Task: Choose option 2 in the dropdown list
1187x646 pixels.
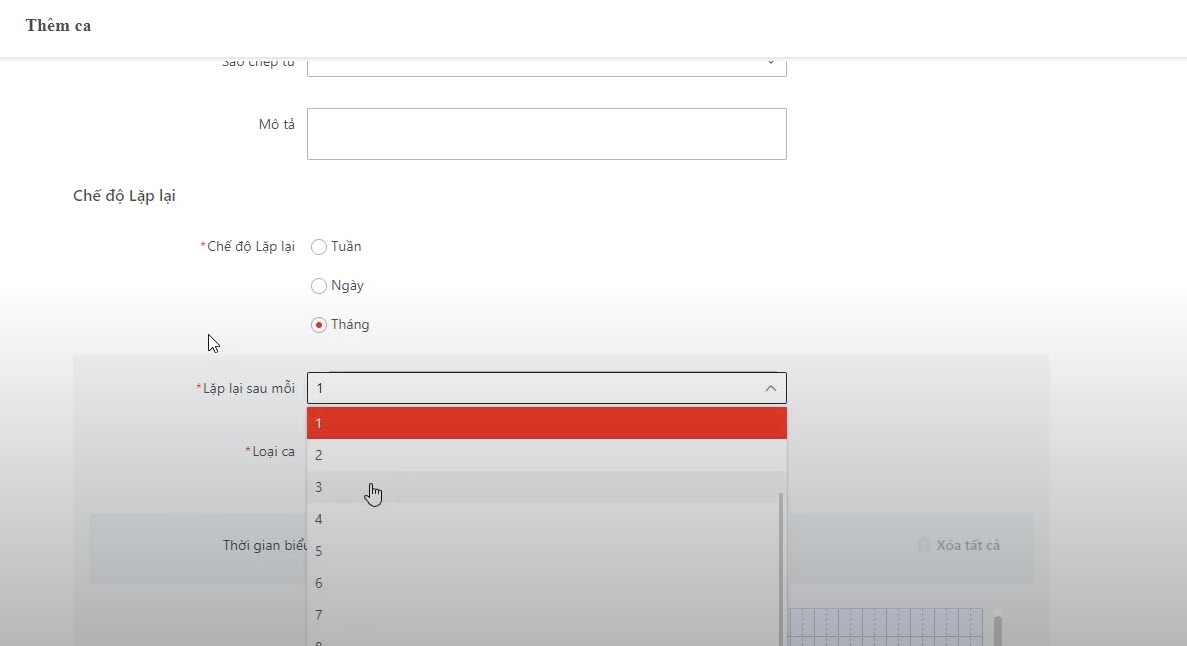Action: 546,455
